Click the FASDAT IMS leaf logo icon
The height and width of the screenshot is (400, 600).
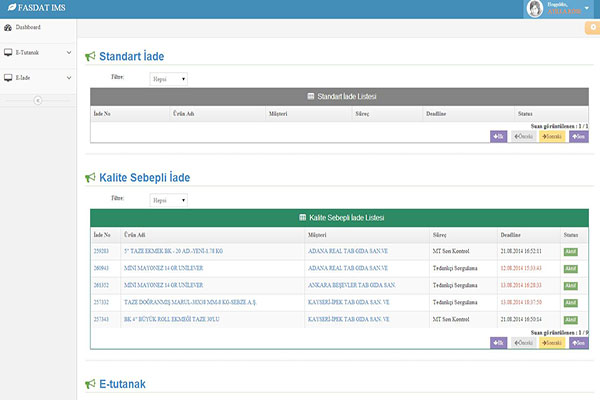(12, 7)
